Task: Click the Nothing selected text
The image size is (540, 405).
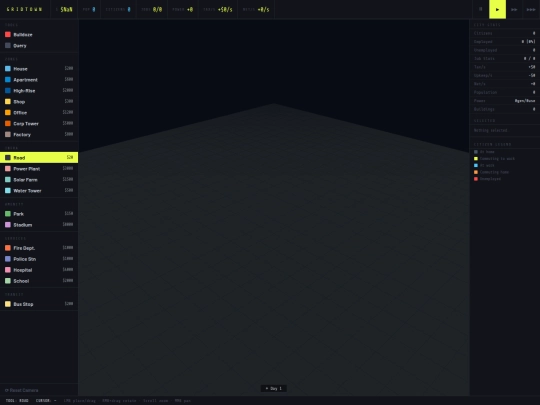Action: tap(490, 130)
